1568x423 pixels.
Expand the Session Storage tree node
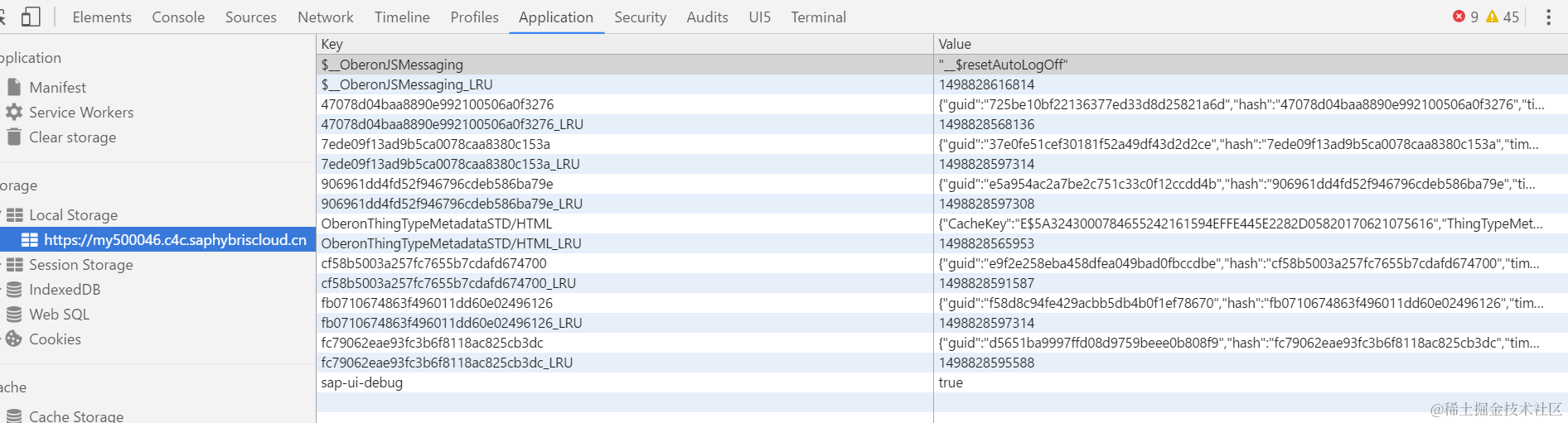tap(2, 265)
